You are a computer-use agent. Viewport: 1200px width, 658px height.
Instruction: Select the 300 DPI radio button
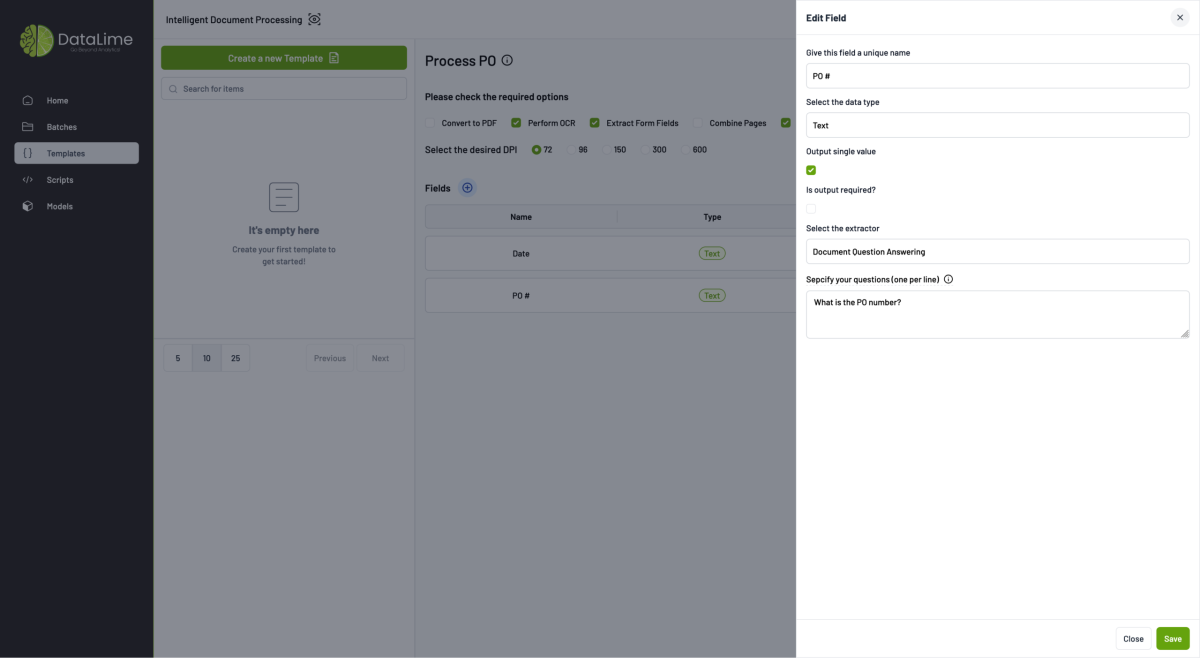tap(645, 150)
